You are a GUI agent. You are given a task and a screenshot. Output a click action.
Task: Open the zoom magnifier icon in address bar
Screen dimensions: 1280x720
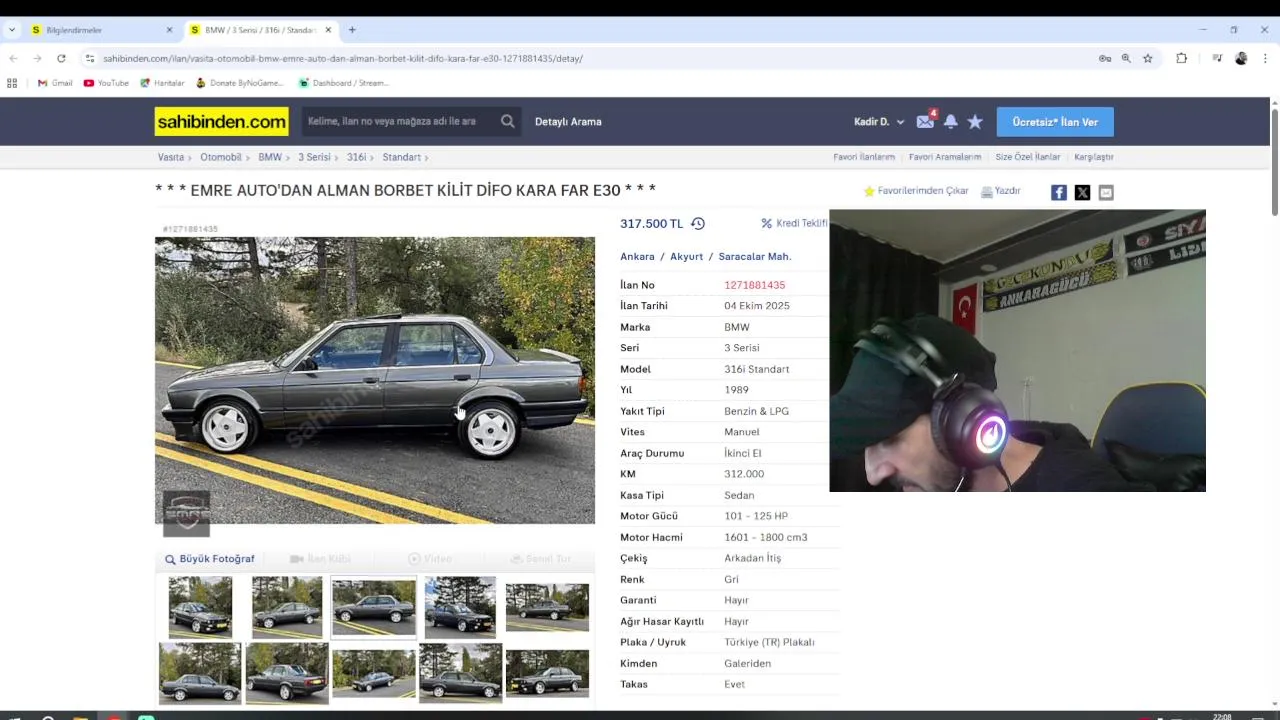(x=1126, y=58)
